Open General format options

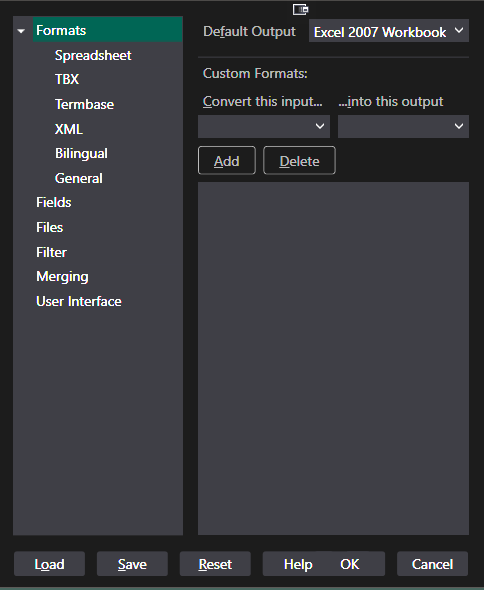coord(79,178)
